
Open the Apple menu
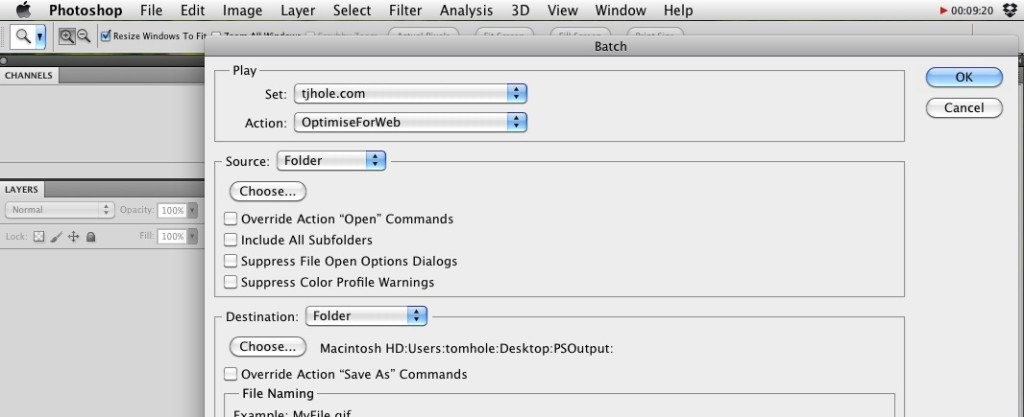click(x=24, y=11)
